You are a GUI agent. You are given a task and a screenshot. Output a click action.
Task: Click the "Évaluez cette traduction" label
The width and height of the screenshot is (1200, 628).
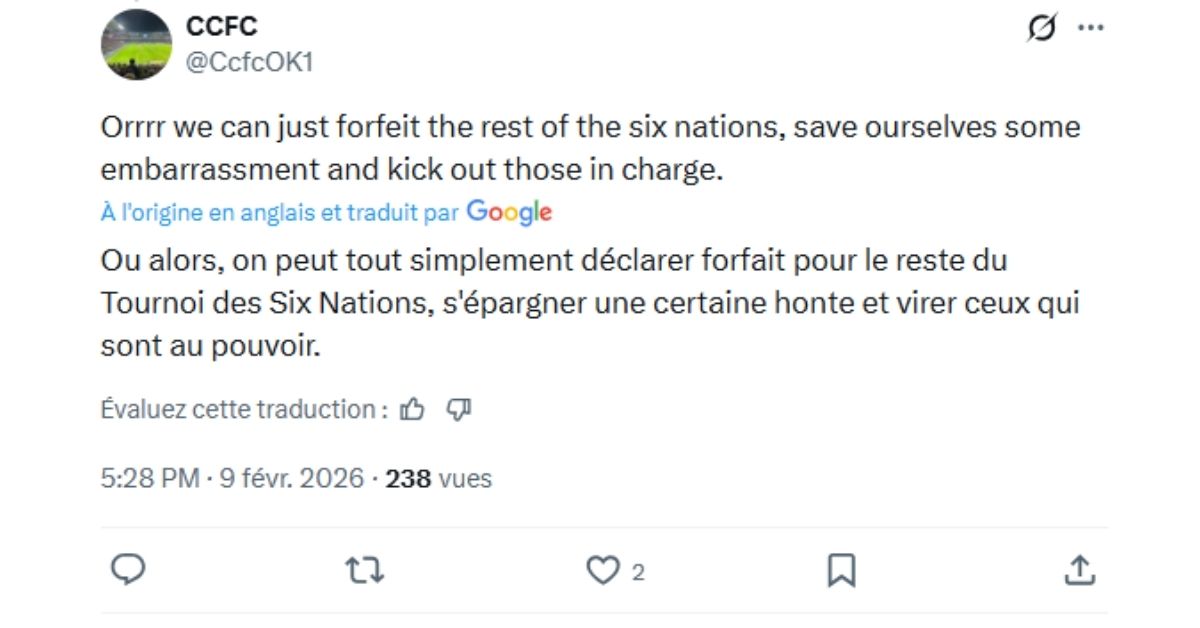pyautogui.click(x=243, y=409)
